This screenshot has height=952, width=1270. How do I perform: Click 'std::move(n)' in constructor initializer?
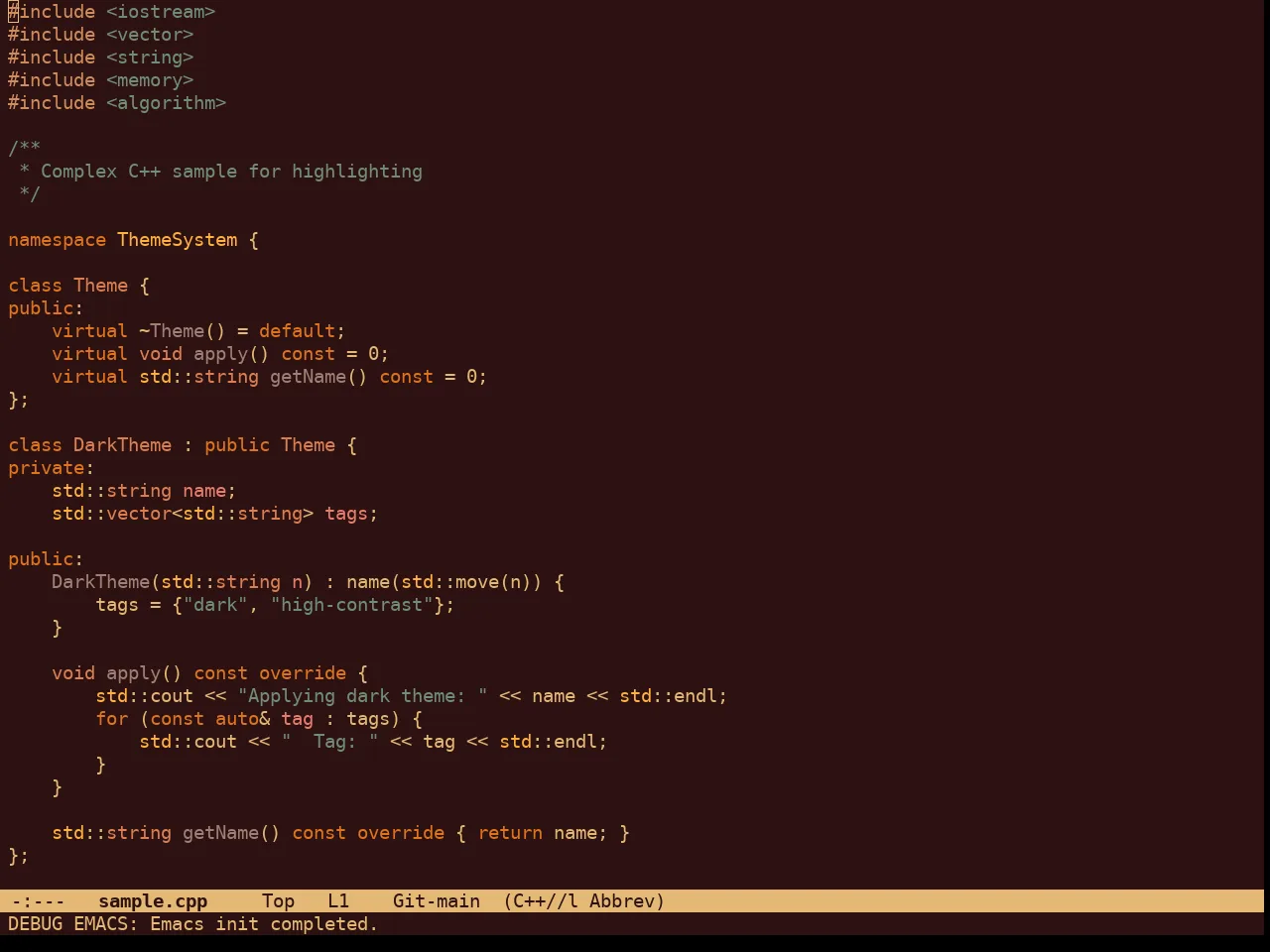[x=466, y=582]
